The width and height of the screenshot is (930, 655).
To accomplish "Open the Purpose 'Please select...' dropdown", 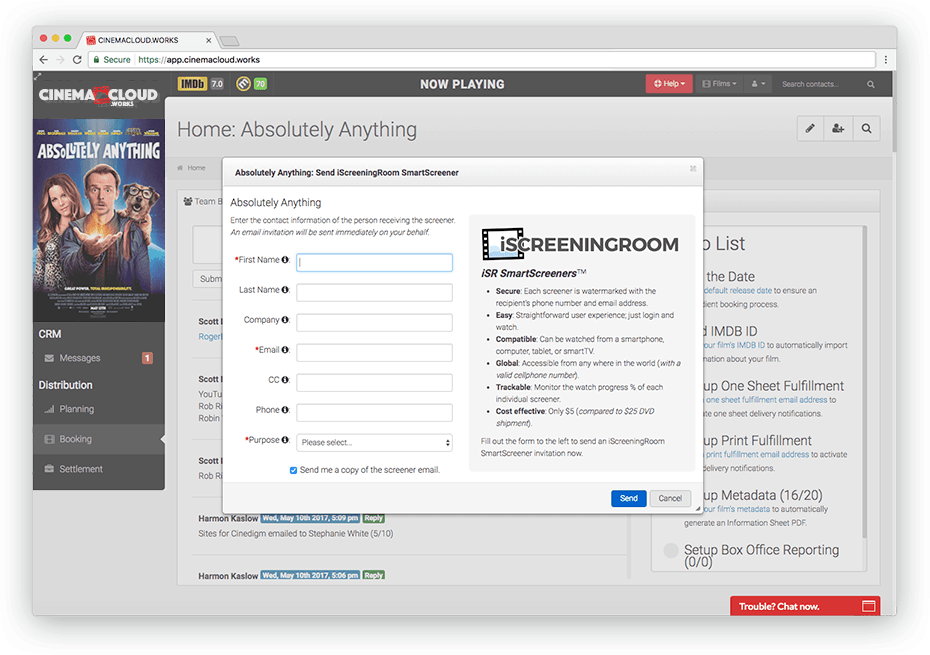I will 374,441.
